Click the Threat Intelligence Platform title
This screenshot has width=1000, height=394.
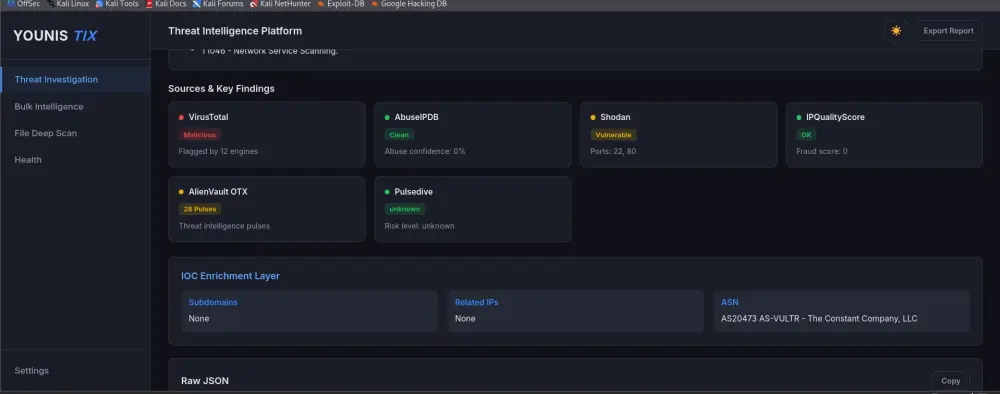235,31
